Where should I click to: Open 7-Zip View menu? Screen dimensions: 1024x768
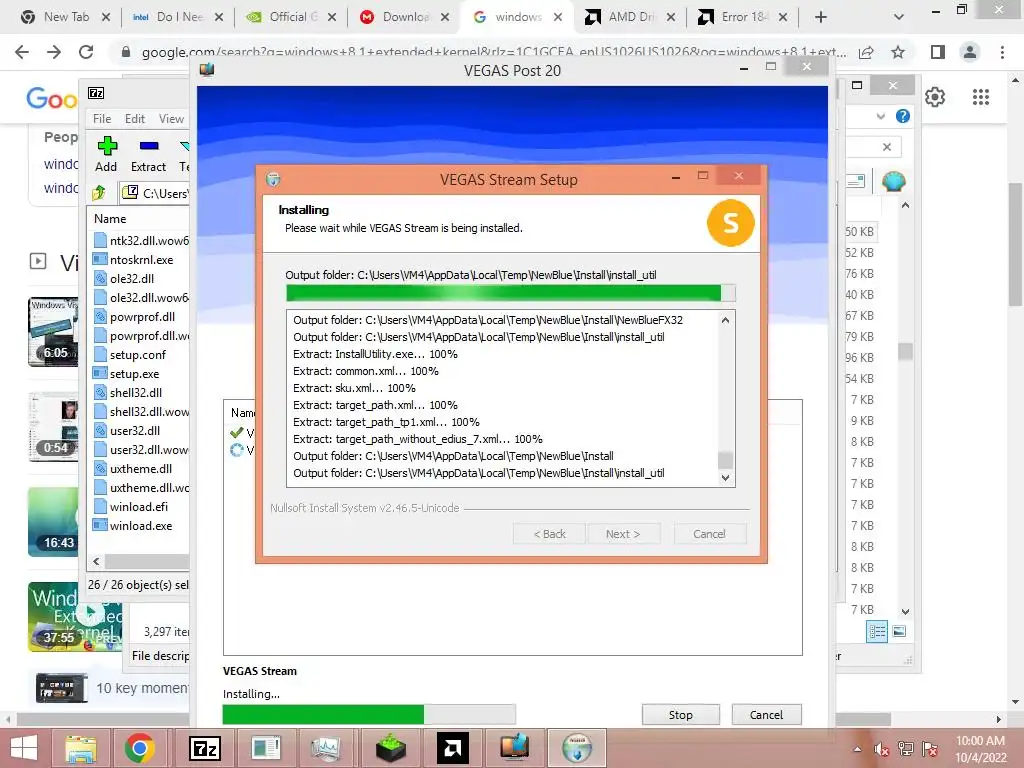tap(171, 119)
